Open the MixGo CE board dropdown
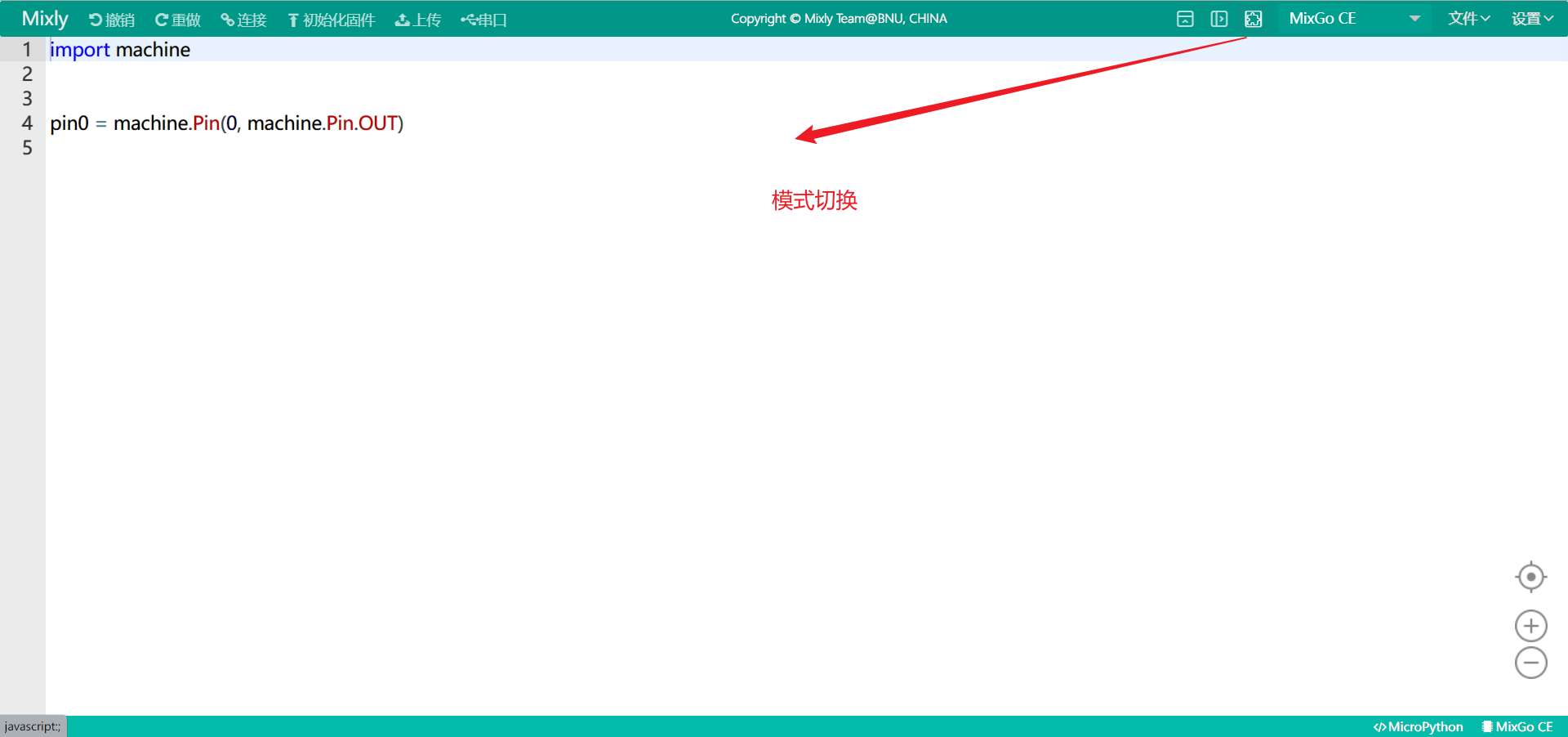The width and height of the screenshot is (1568, 737). [x=1355, y=19]
